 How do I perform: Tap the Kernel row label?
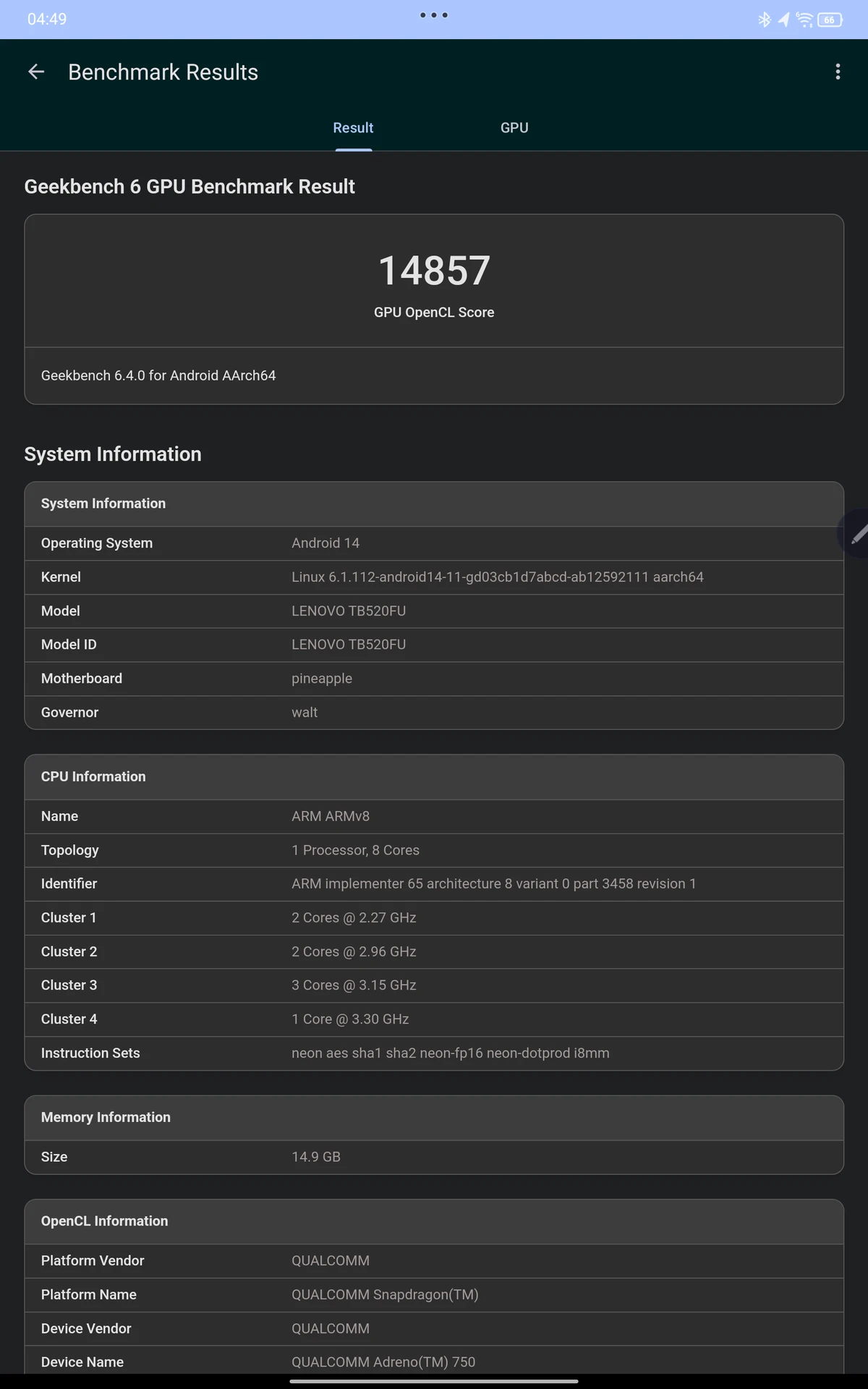pyautogui.click(x=61, y=577)
